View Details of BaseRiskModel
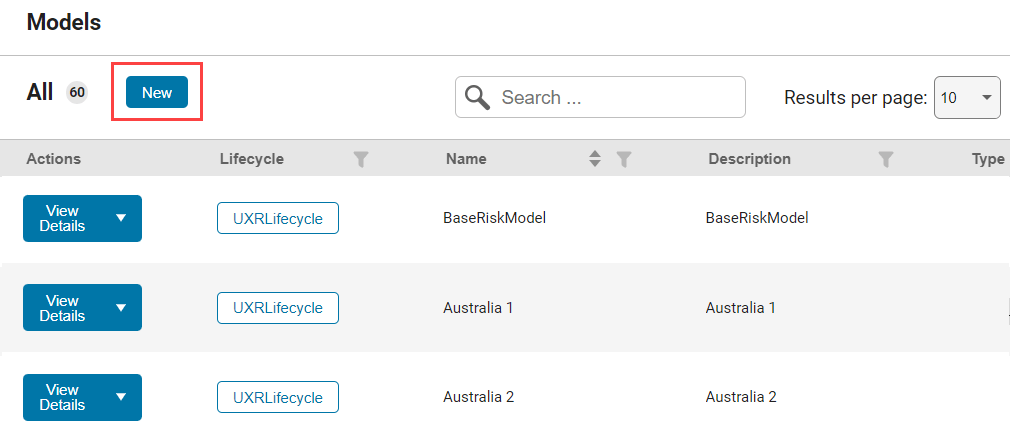Viewport: 1010px width, 441px height. [x=62, y=218]
